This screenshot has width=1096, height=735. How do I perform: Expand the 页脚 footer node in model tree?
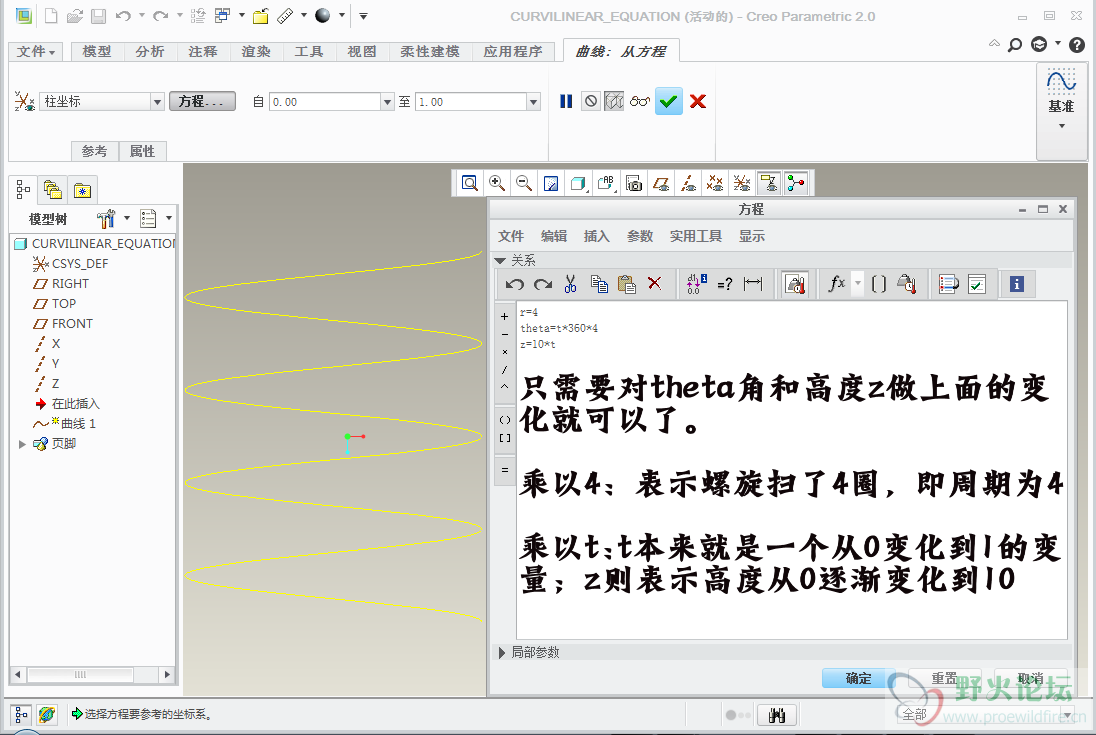pos(22,444)
